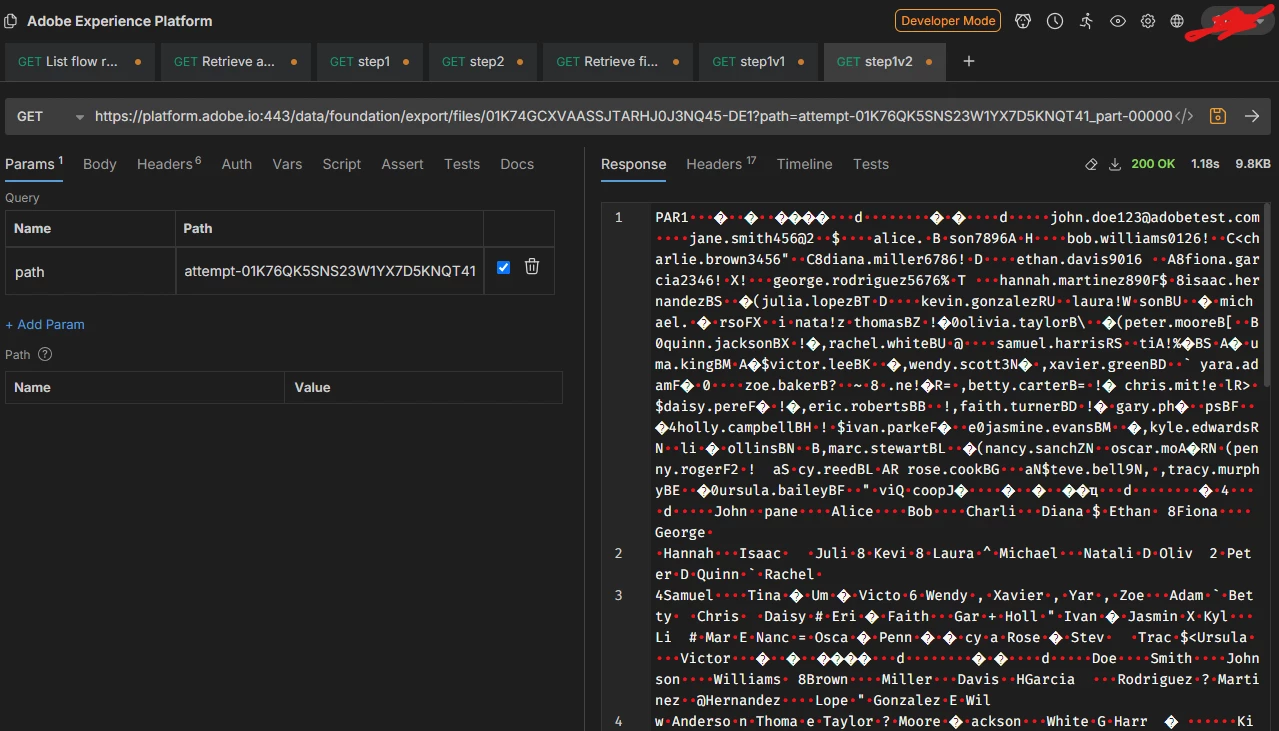Click the Bruno dog icon in the header
This screenshot has height=731, width=1279.
click(1022, 21)
